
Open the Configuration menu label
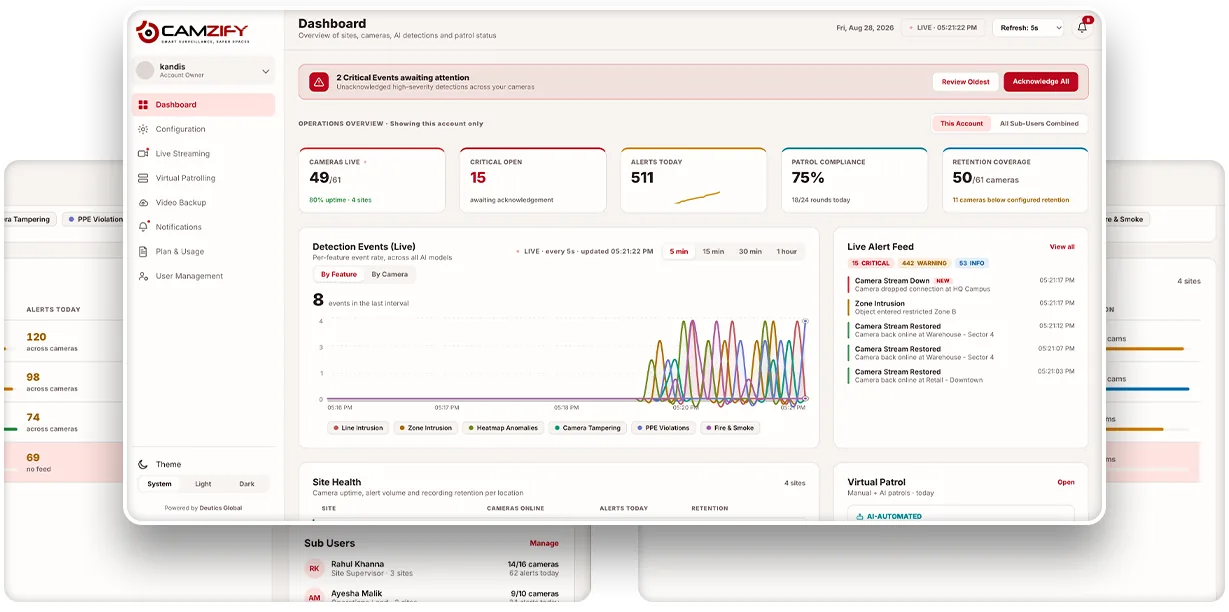coord(180,129)
